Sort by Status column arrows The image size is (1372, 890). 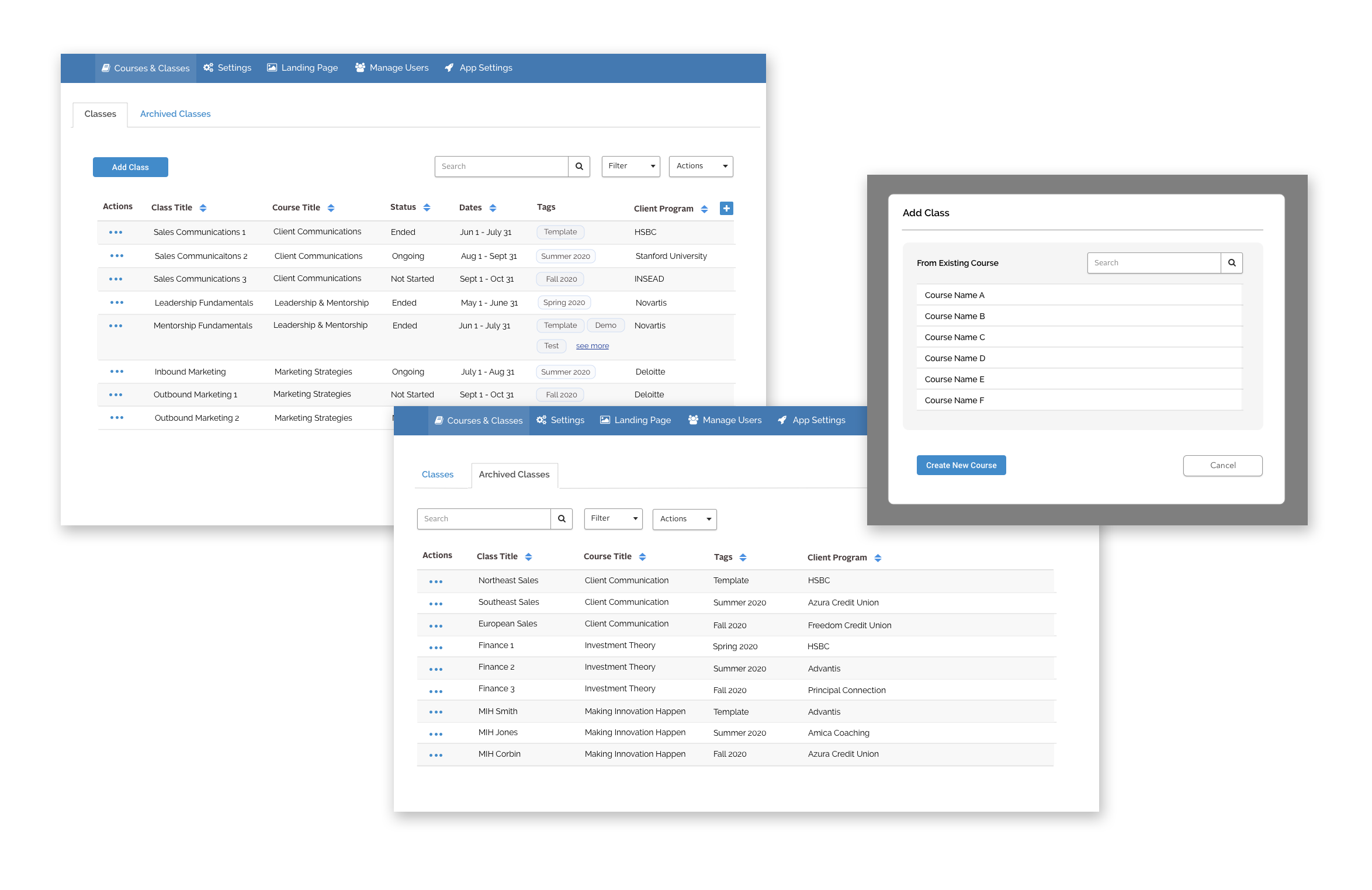tap(427, 207)
